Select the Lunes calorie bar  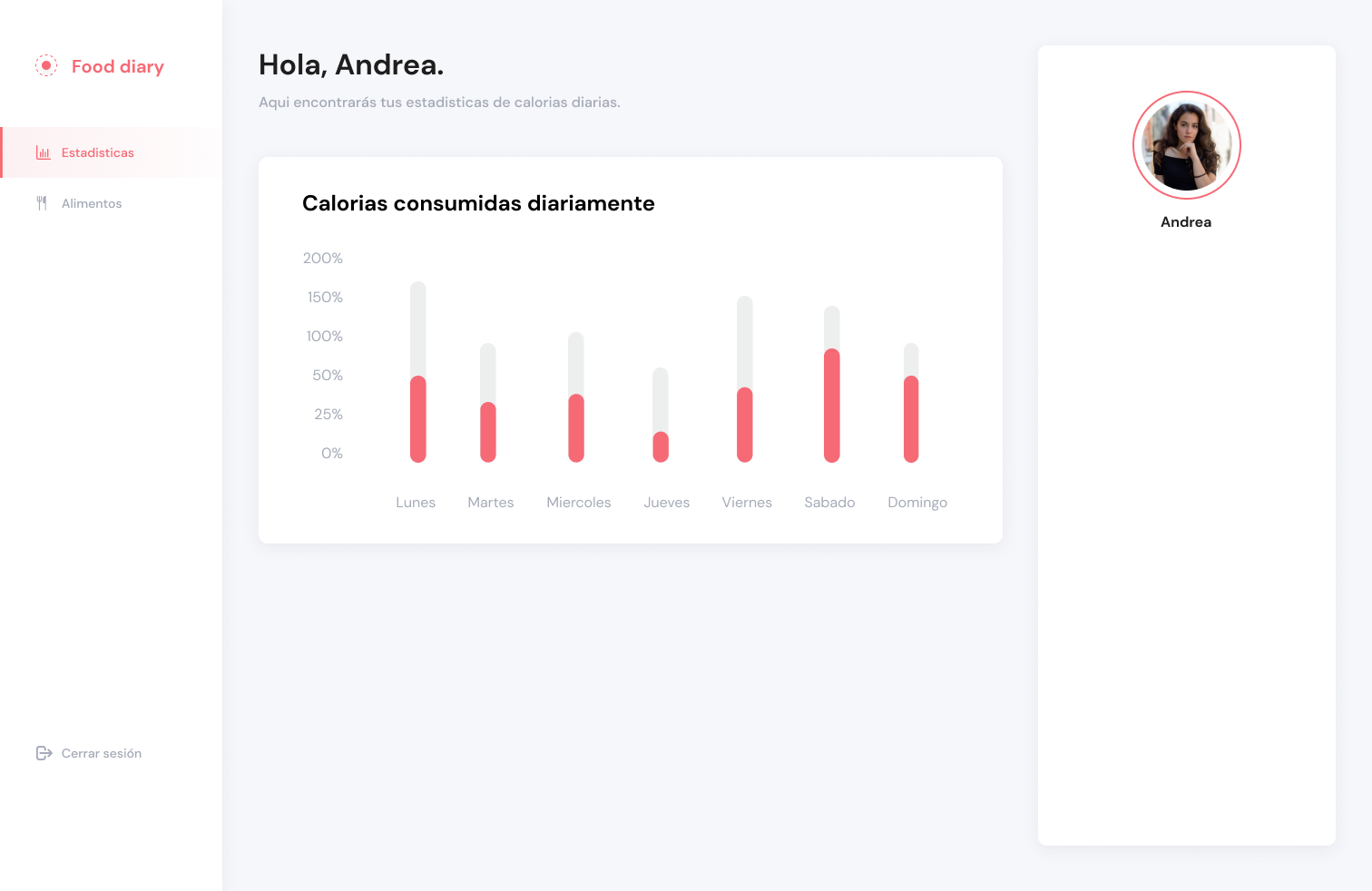[x=418, y=372]
